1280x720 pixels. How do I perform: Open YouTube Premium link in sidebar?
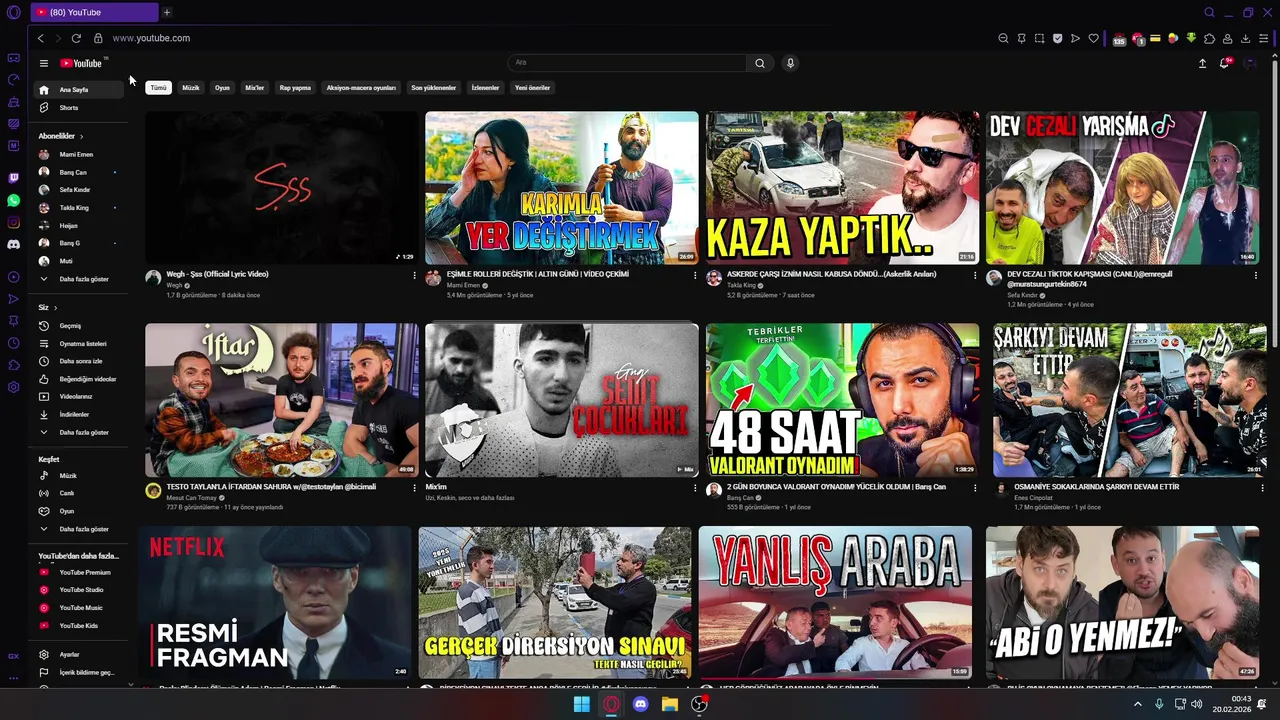tap(80, 572)
